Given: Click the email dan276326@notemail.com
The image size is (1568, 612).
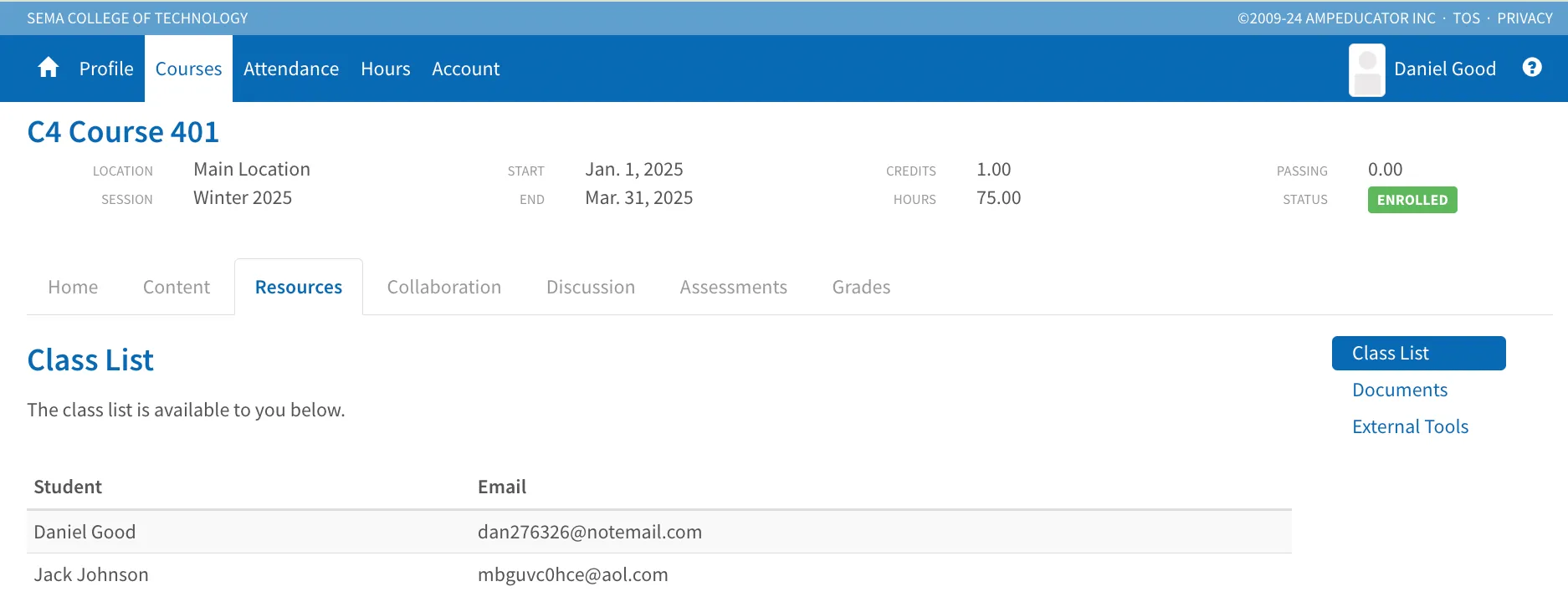Looking at the screenshot, I should 590,532.
